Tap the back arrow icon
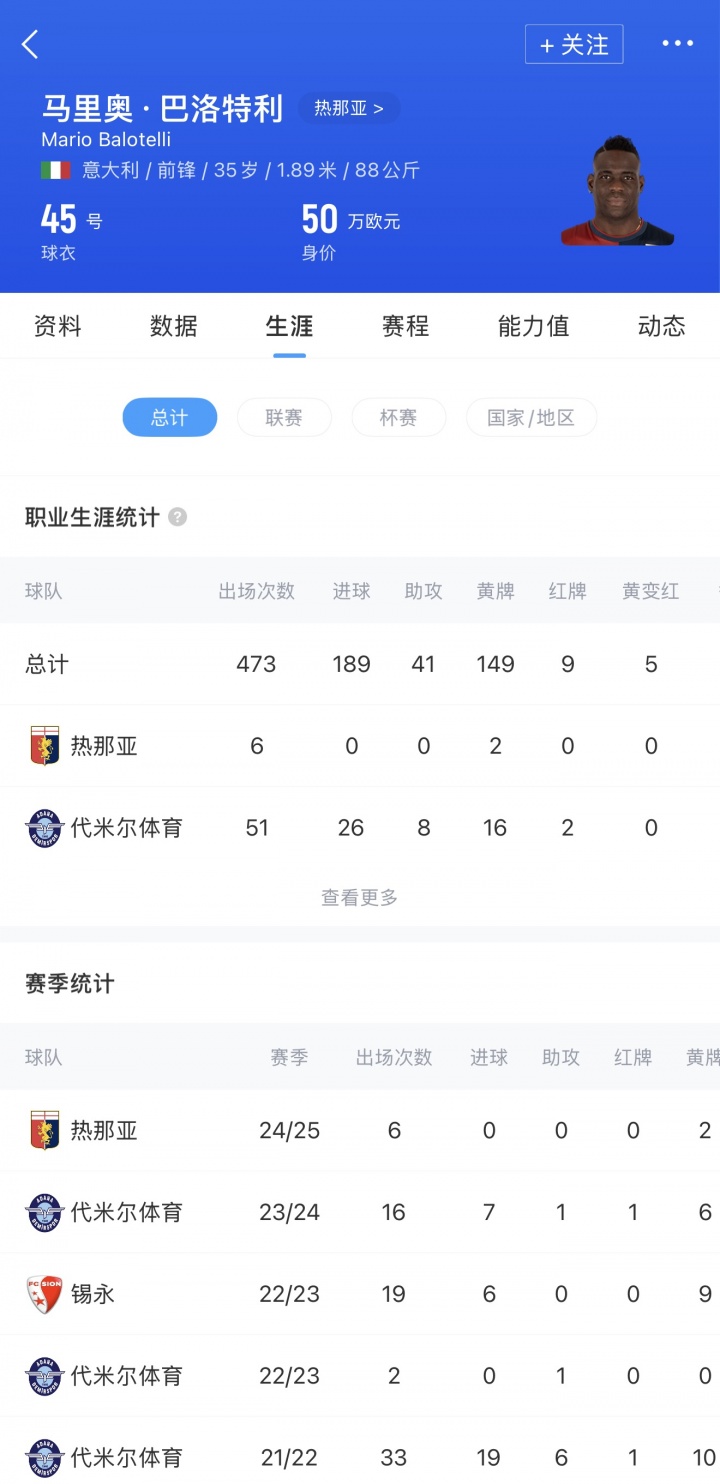This screenshot has height=1484, width=720. (x=31, y=44)
